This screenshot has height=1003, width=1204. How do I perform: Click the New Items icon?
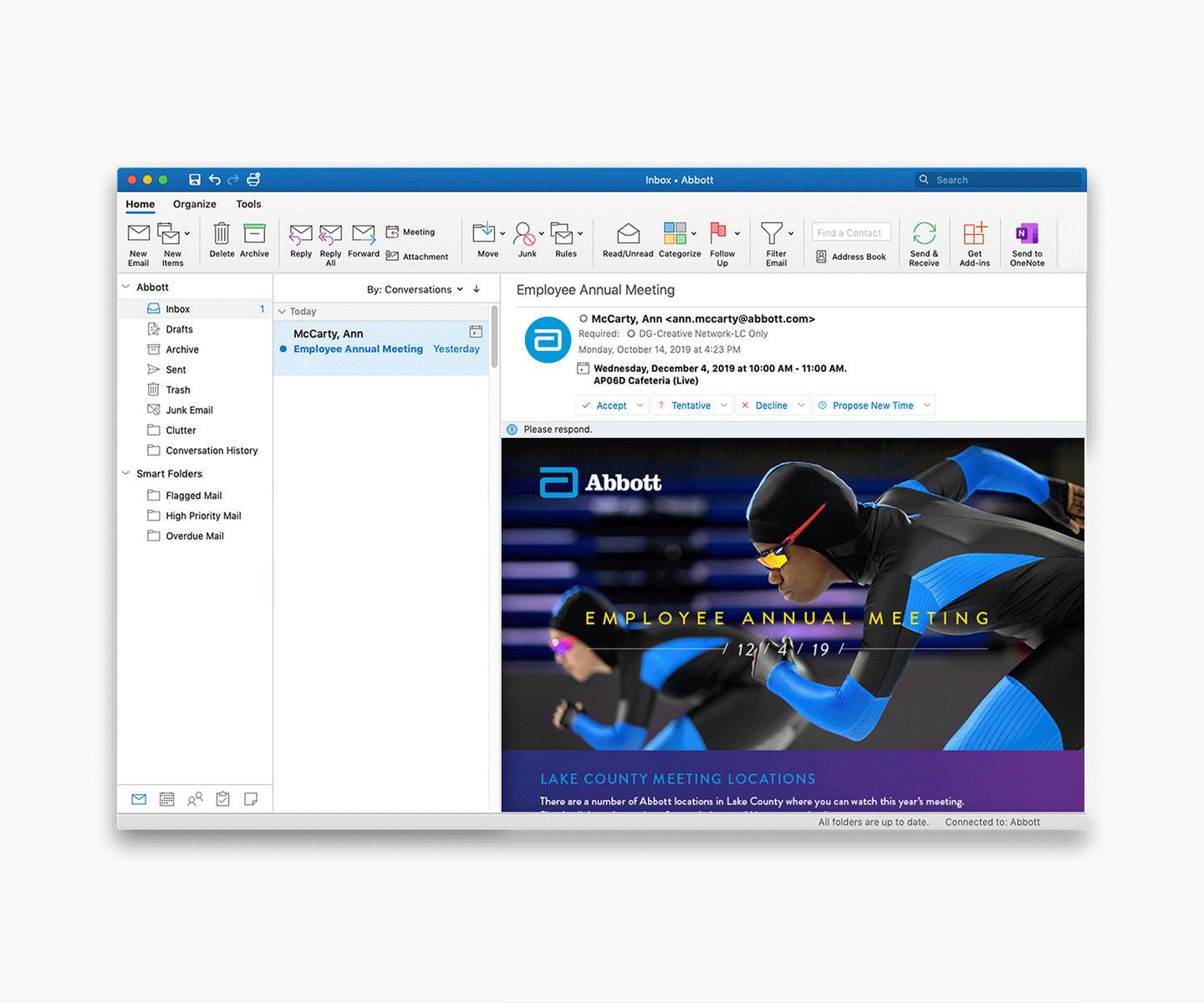coord(169,233)
